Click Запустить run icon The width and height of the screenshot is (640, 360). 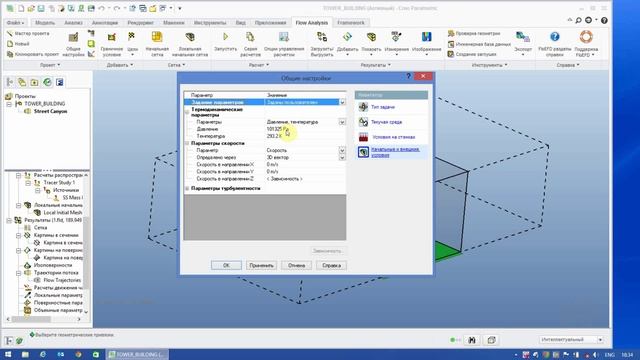point(225,42)
